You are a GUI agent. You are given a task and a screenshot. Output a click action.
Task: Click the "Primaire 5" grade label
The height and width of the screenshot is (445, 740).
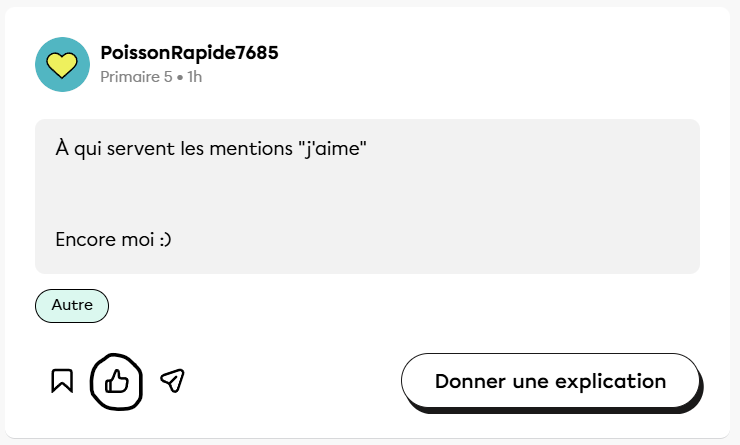136,76
